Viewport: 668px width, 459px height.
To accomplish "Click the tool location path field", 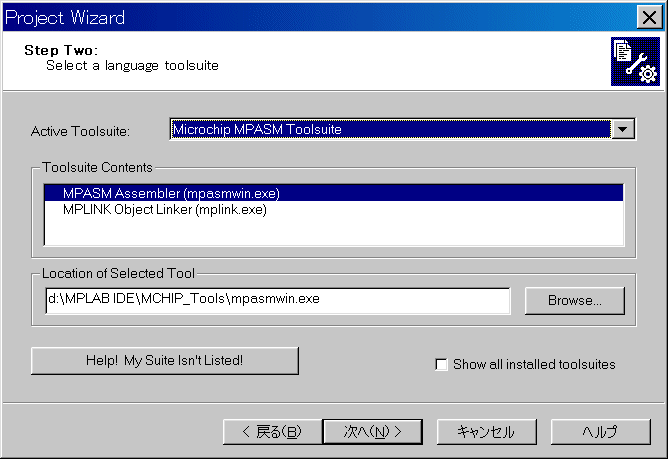I will tap(278, 300).
